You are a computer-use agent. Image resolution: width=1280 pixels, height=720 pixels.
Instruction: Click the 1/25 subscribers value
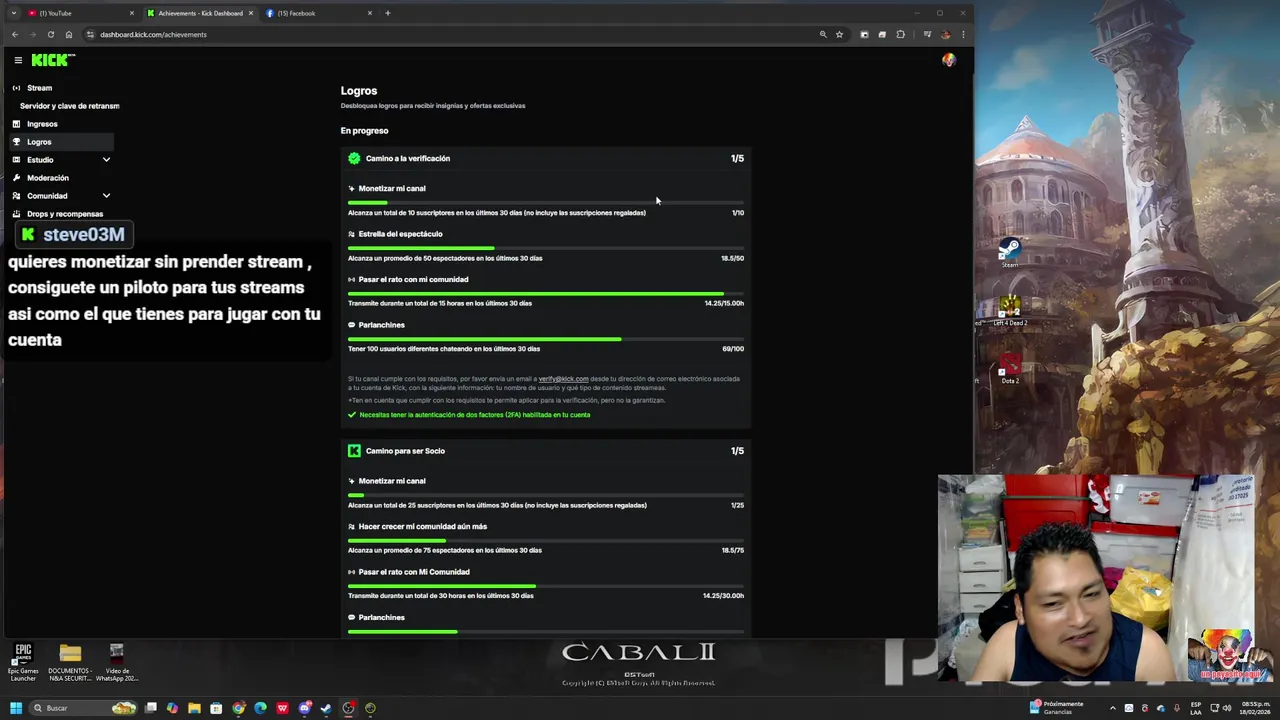[x=737, y=505]
